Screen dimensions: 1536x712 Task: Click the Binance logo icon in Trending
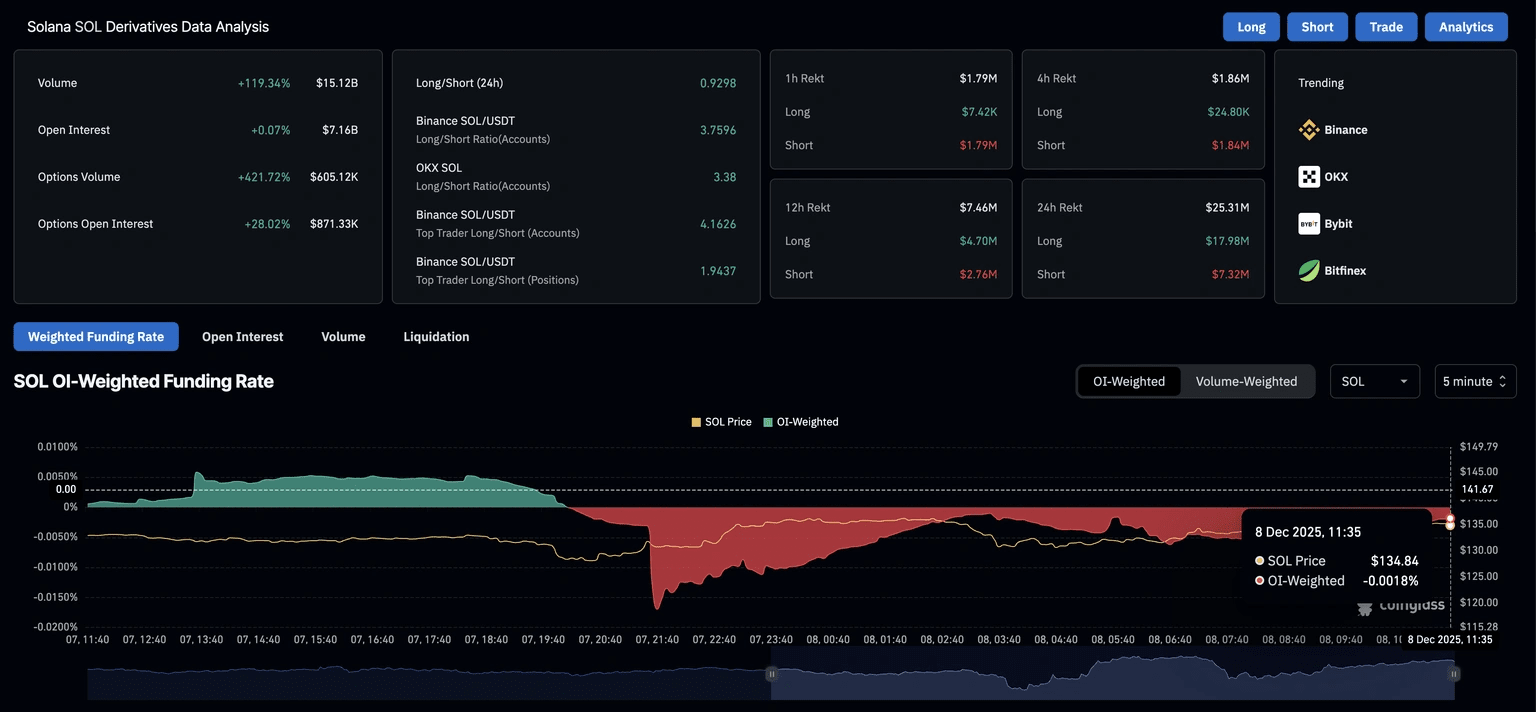pyautogui.click(x=1309, y=130)
